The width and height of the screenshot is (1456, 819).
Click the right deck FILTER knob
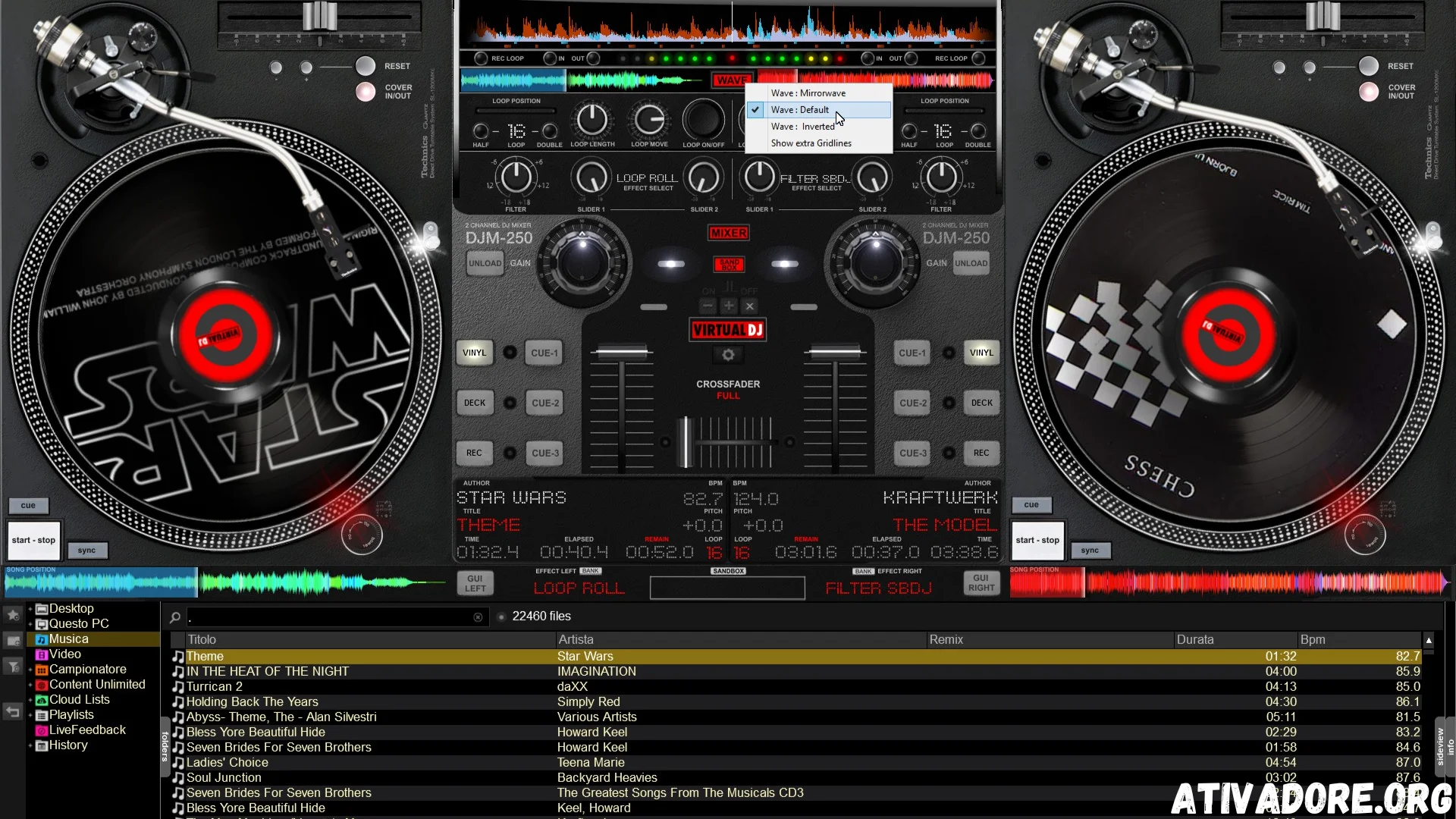(x=941, y=177)
